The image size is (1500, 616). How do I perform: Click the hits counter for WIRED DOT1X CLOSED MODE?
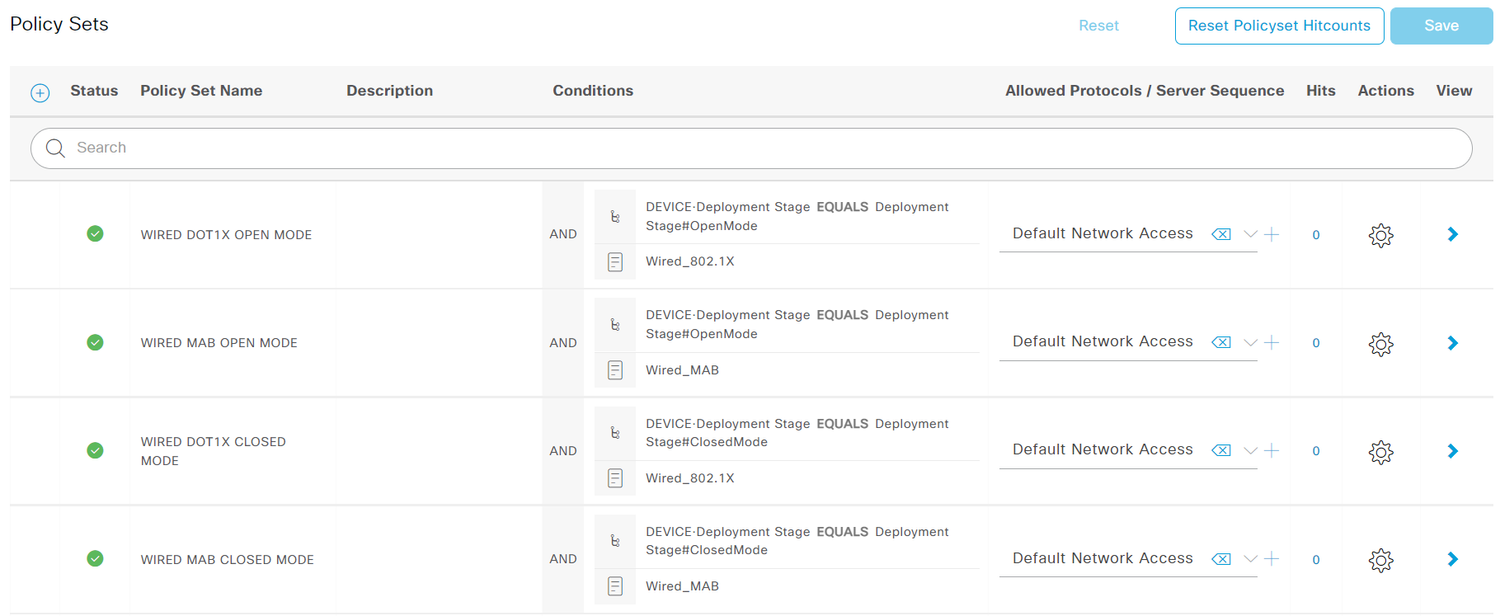point(1316,451)
